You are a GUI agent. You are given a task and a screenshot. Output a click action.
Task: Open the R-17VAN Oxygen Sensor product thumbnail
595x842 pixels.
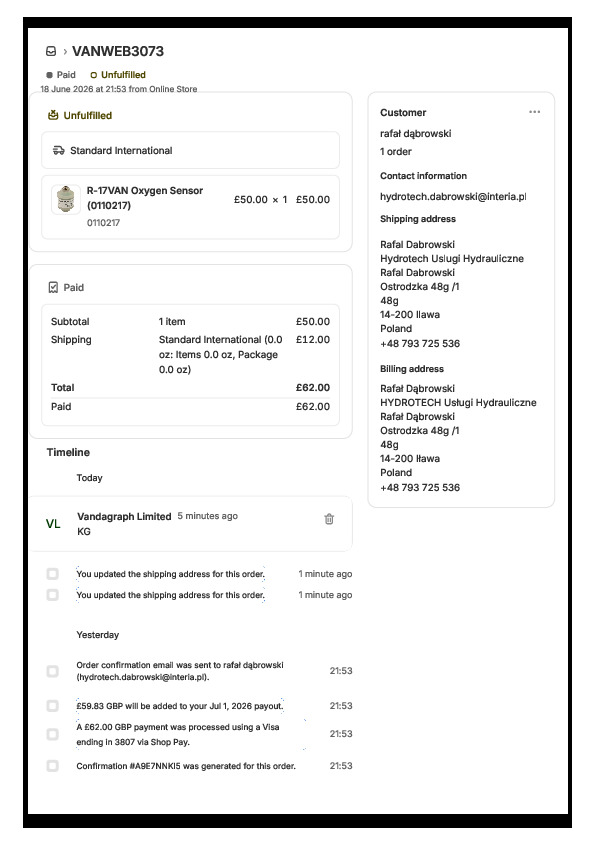click(x=66, y=199)
